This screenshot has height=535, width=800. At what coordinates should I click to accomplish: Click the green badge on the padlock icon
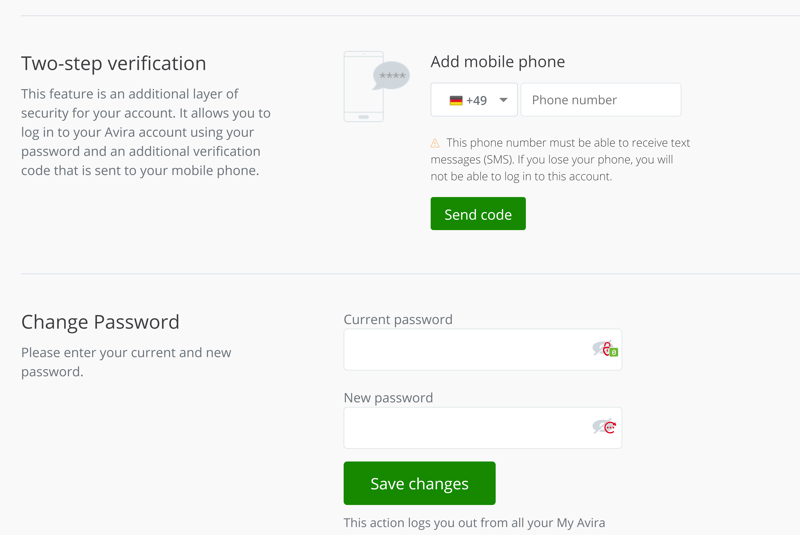point(614,352)
